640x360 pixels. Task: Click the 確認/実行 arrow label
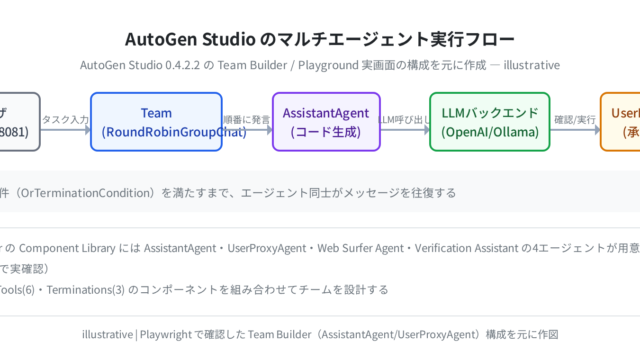point(575,120)
